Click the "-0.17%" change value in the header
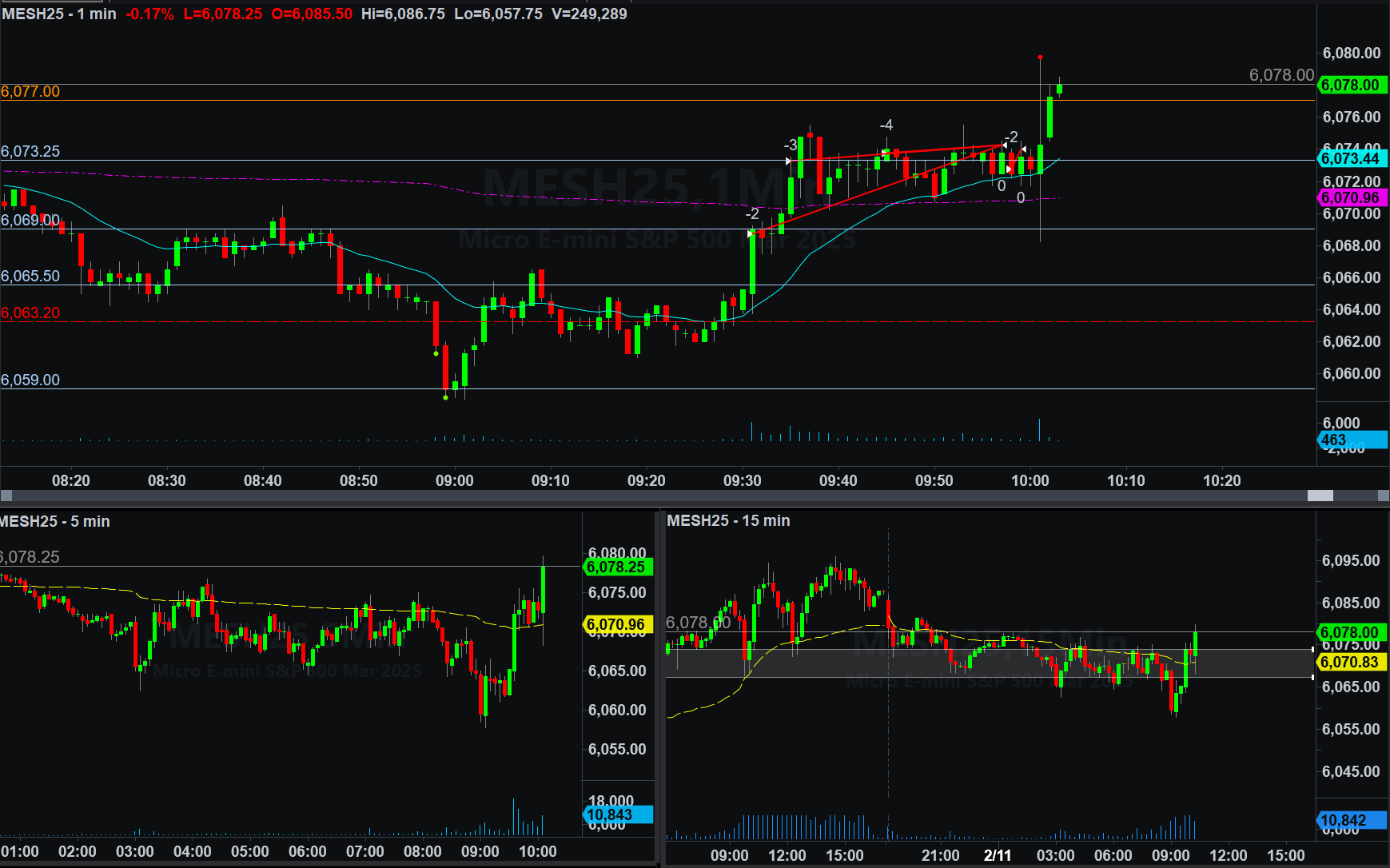This screenshot has width=1390, height=868. [x=149, y=14]
